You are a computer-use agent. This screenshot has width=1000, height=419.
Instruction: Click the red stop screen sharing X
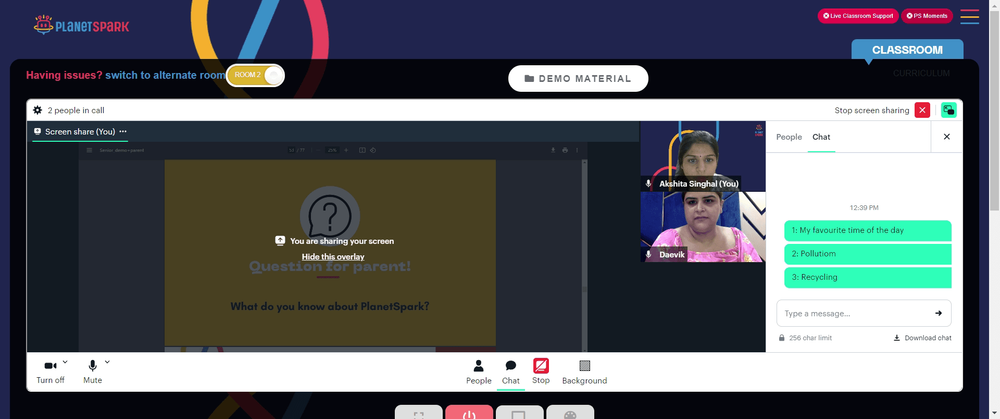click(922, 110)
